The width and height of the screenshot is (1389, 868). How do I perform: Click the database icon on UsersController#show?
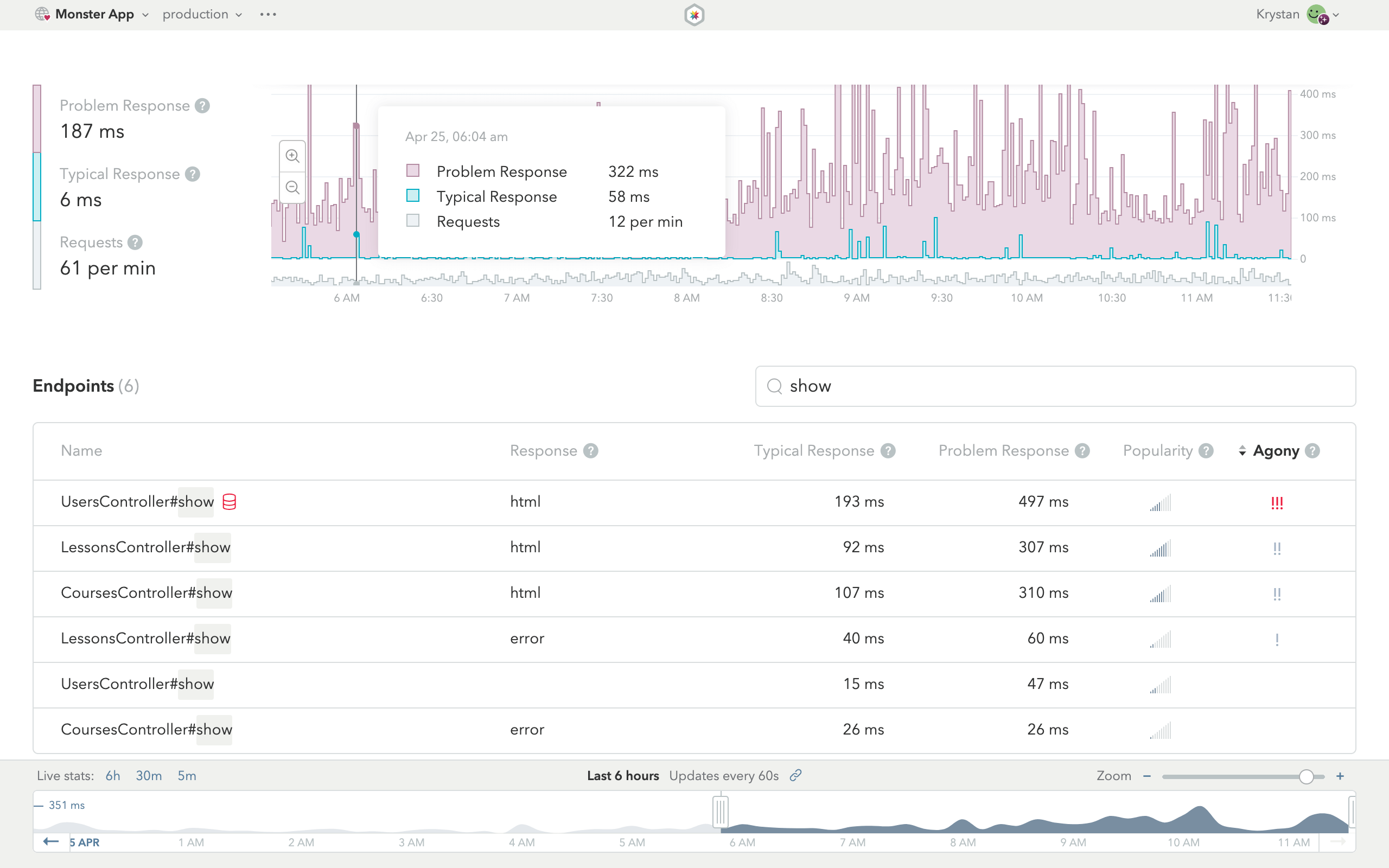(x=229, y=502)
